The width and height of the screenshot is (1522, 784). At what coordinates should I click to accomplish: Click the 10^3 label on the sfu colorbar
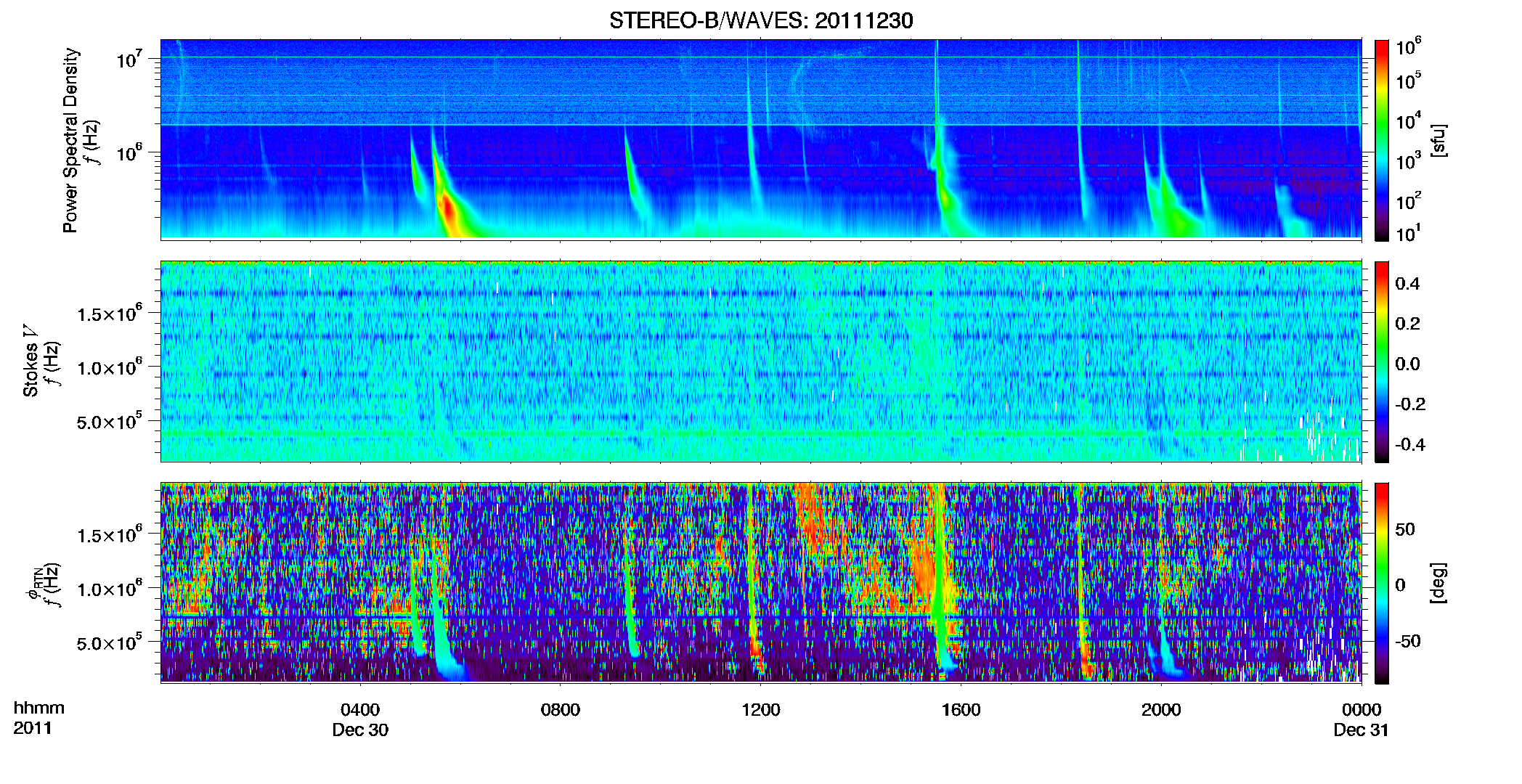click(1408, 160)
